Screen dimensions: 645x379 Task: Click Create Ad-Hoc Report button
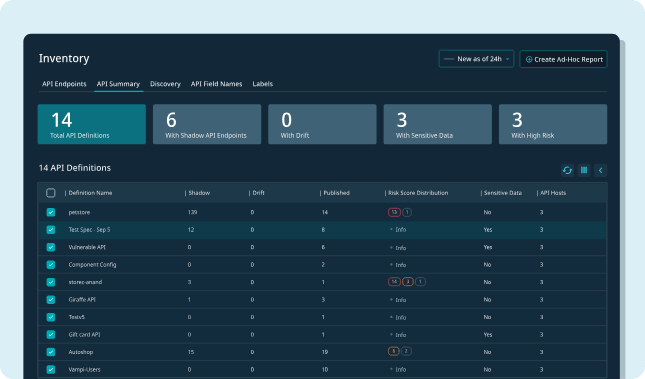564,59
